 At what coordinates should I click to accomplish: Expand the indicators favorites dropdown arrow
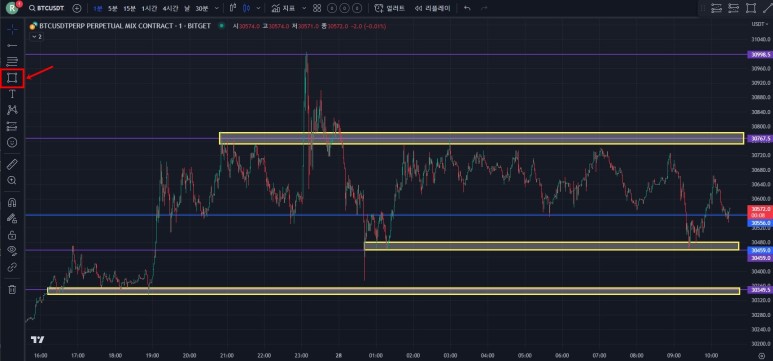coord(304,8)
